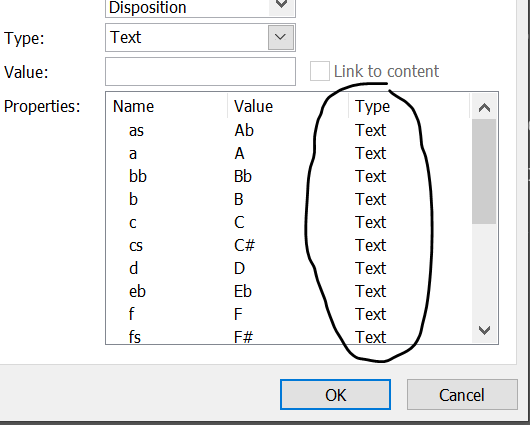
Task: Click the Text type cell in the 'cs' row
Action: pos(370,245)
